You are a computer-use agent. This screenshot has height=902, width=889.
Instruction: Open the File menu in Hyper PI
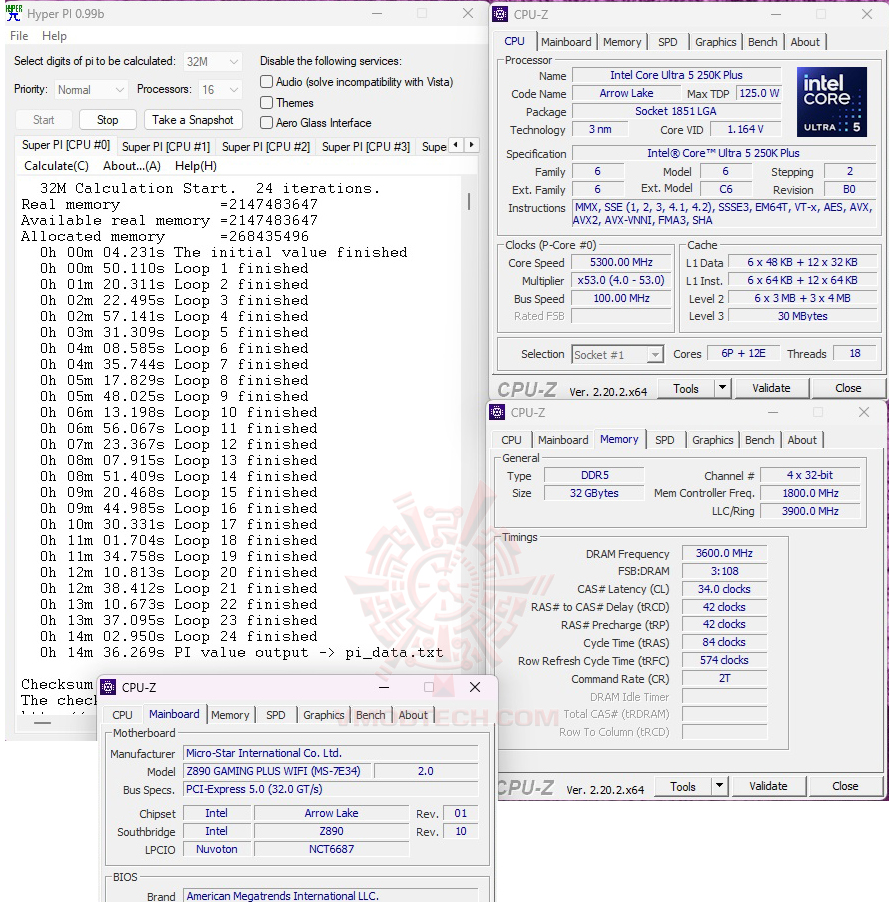coord(19,36)
